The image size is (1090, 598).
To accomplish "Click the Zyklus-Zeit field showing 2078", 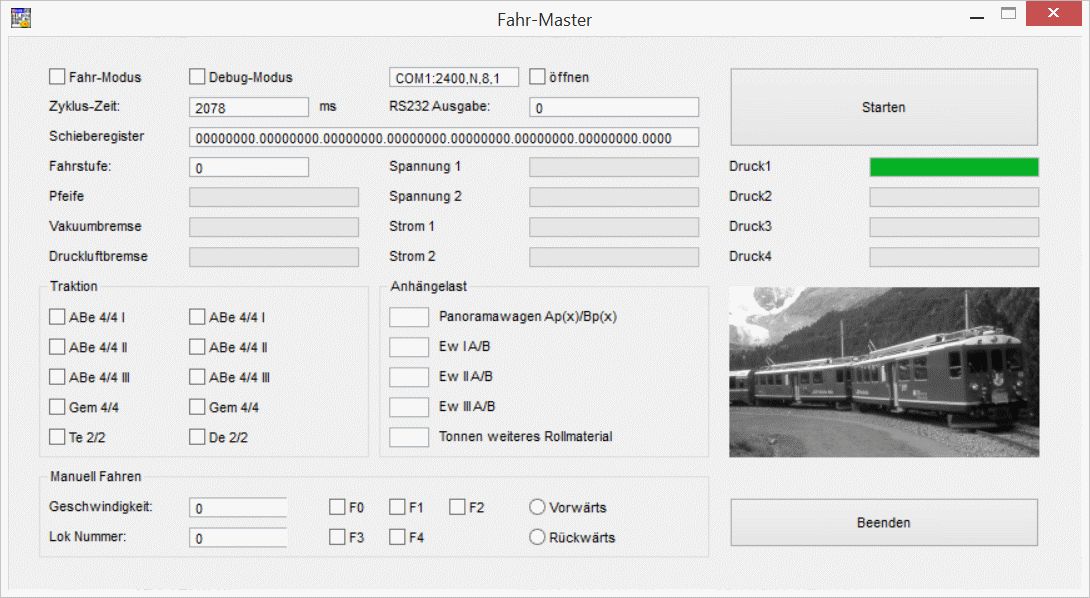I will click(249, 107).
